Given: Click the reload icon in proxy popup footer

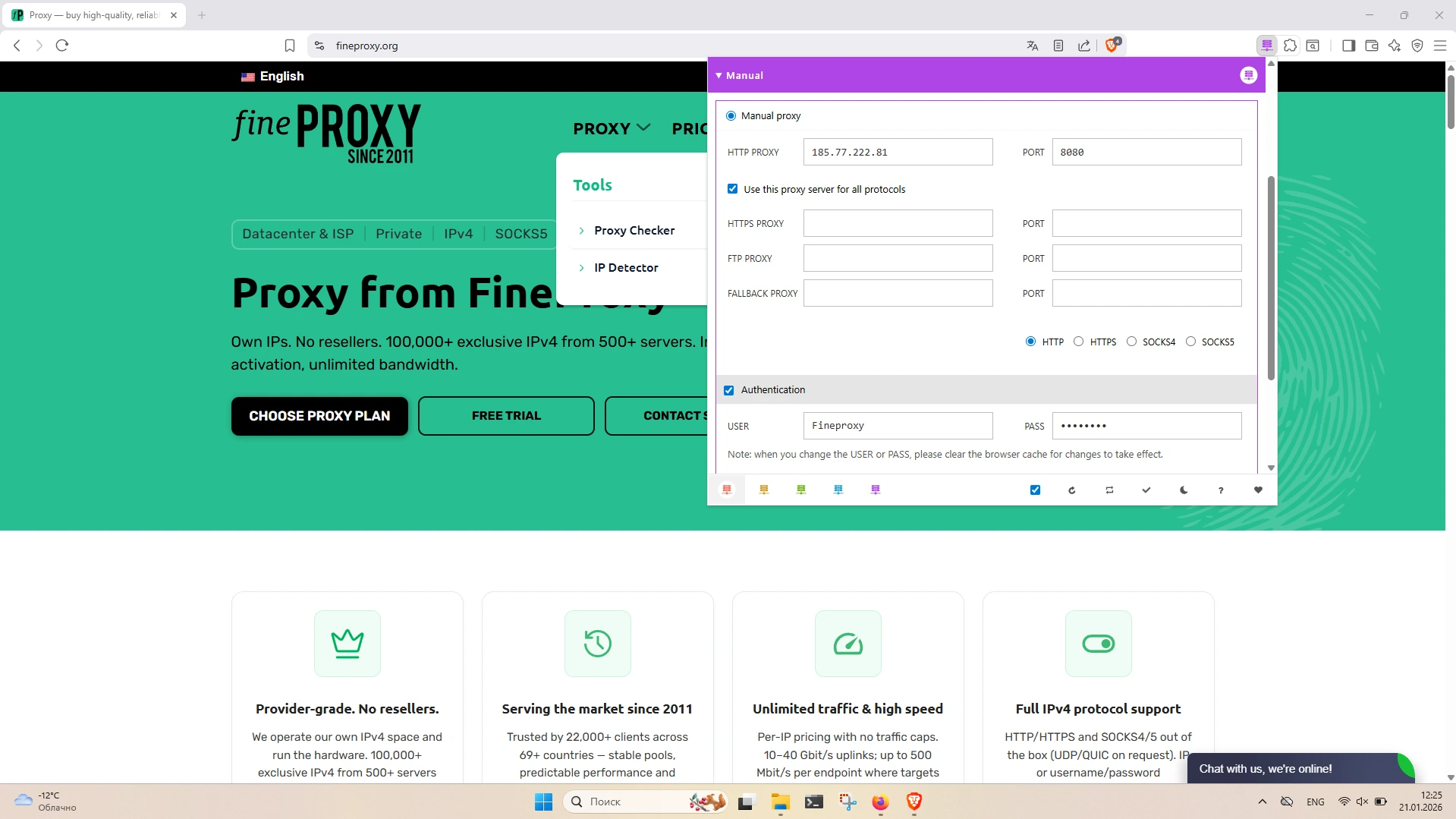Looking at the screenshot, I should pyautogui.click(x=1072, y=490).
